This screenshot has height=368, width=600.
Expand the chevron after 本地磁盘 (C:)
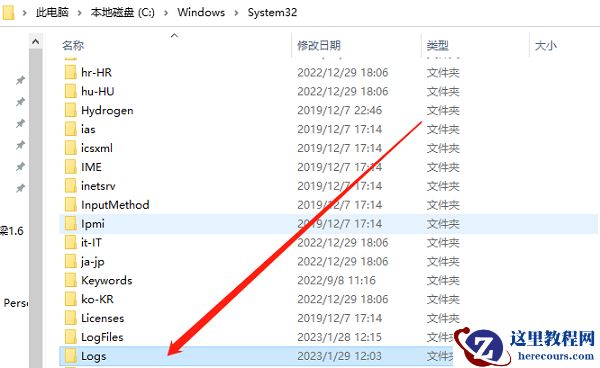(166, 13)
